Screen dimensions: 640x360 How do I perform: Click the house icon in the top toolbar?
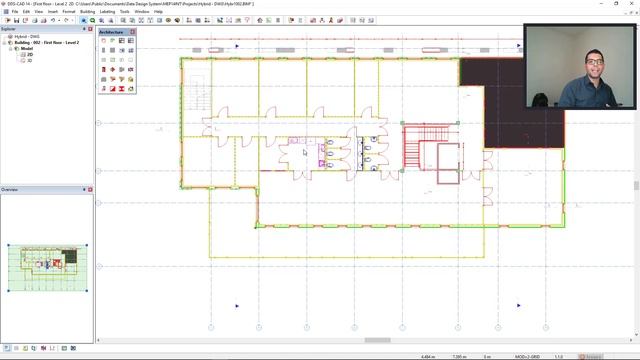(260, 20)
